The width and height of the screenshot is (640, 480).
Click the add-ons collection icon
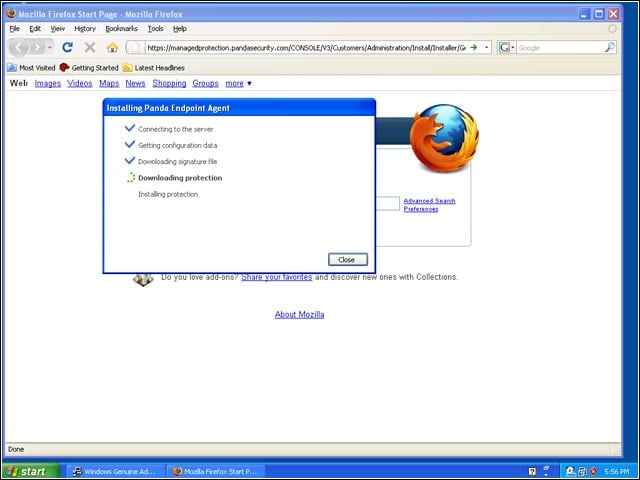tap(143, 280)
